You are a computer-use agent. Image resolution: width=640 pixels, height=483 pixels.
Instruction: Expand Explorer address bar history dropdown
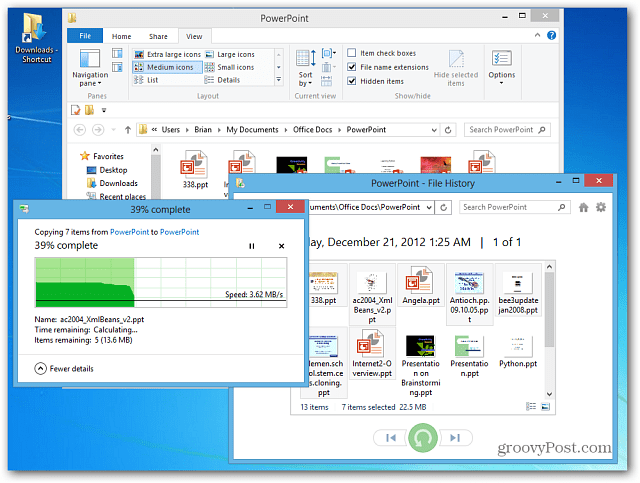(434, 130)
